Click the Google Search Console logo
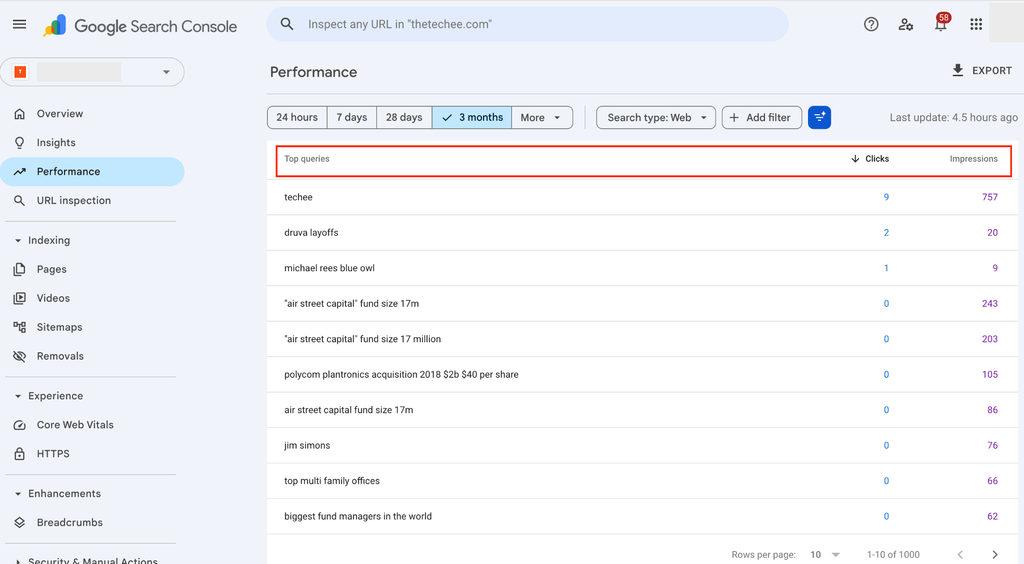Viewport: 1024px width, 564px height. [x=140, y=26]
